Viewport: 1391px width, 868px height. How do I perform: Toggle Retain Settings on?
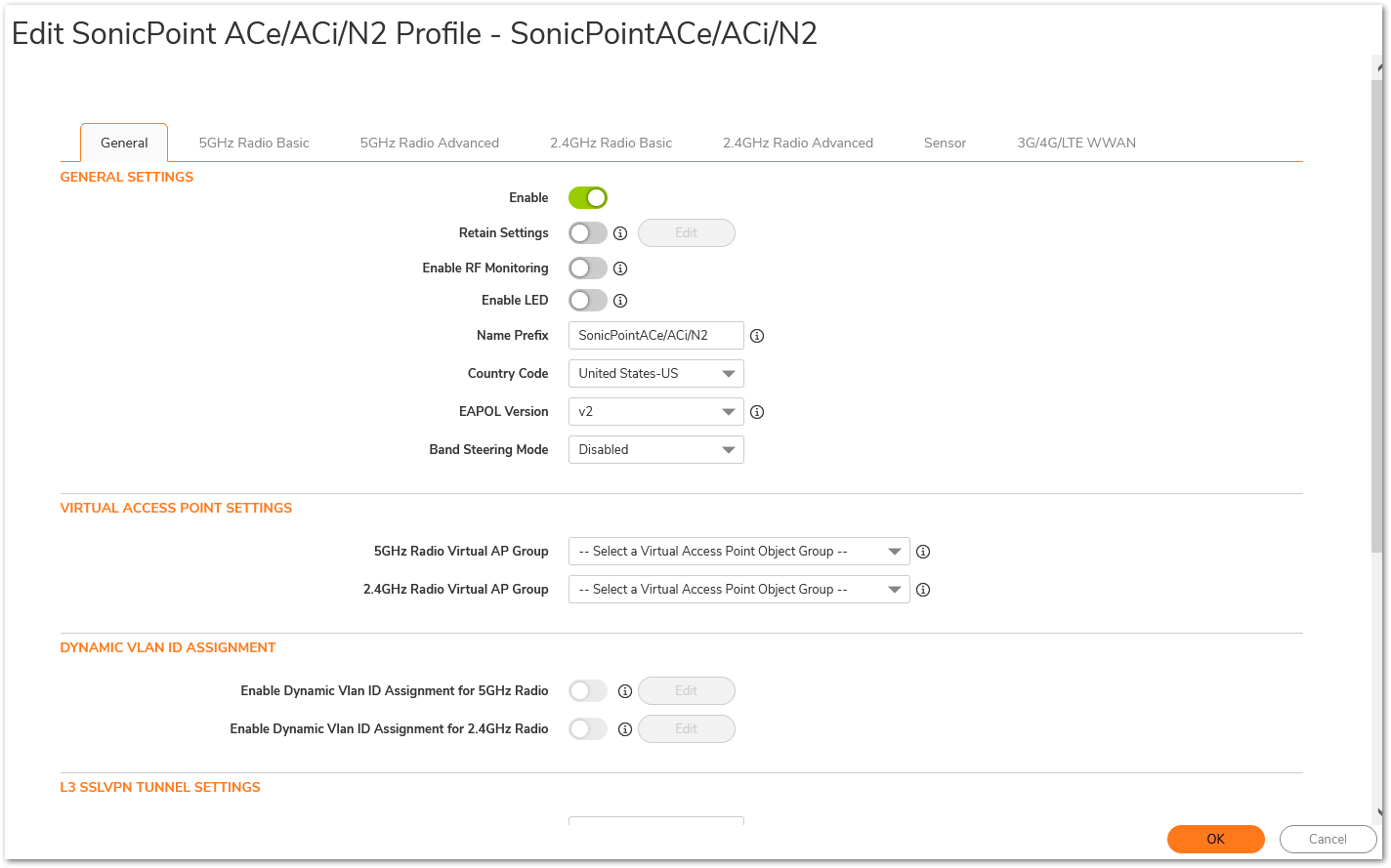click(x=588, y=233)
